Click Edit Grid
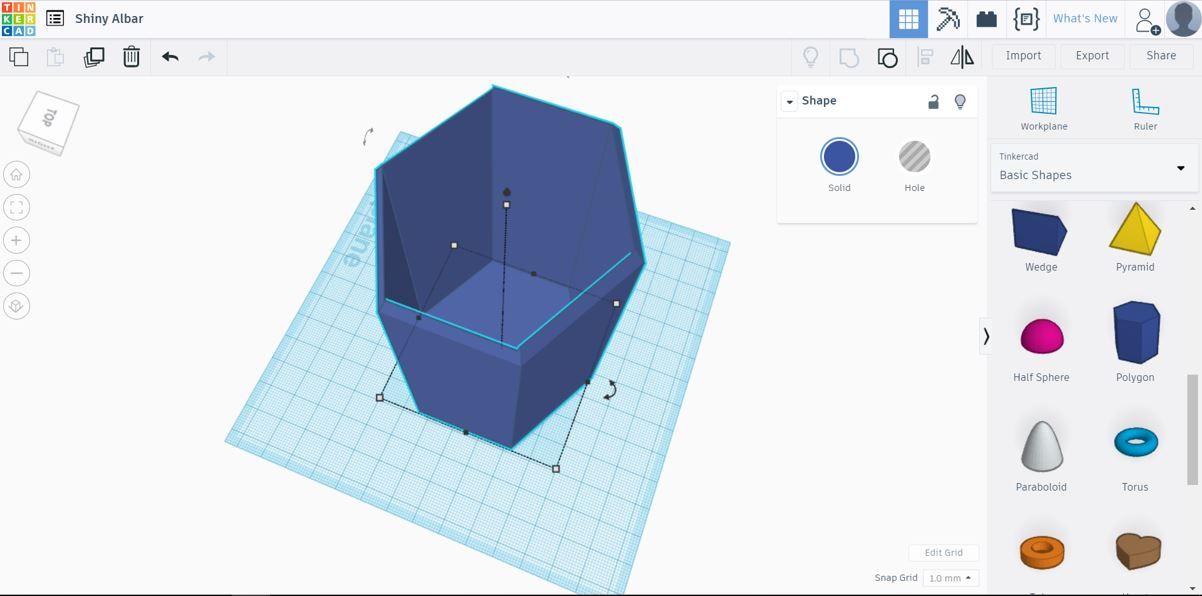The image size is (1202, 596). click(x=942, y=552)
